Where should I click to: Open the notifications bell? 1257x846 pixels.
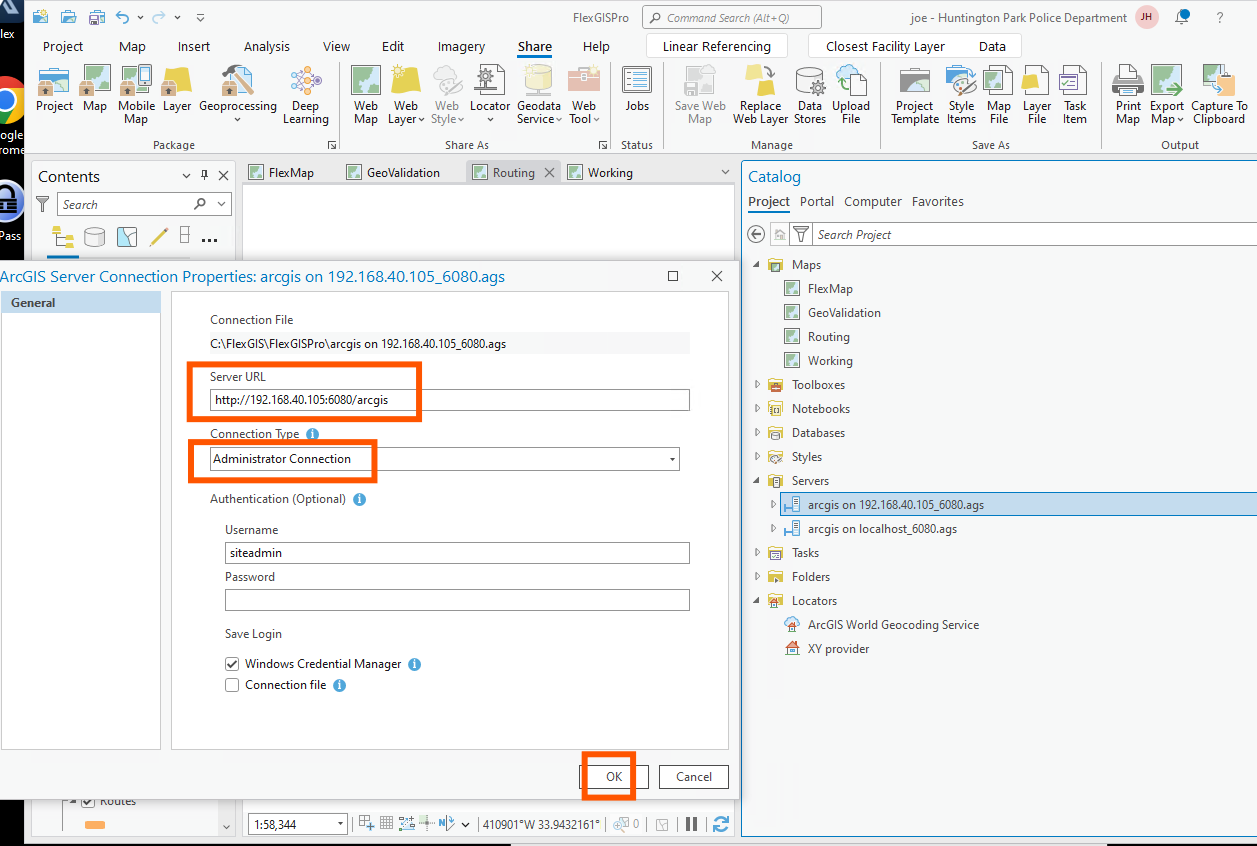point(1183,17)
